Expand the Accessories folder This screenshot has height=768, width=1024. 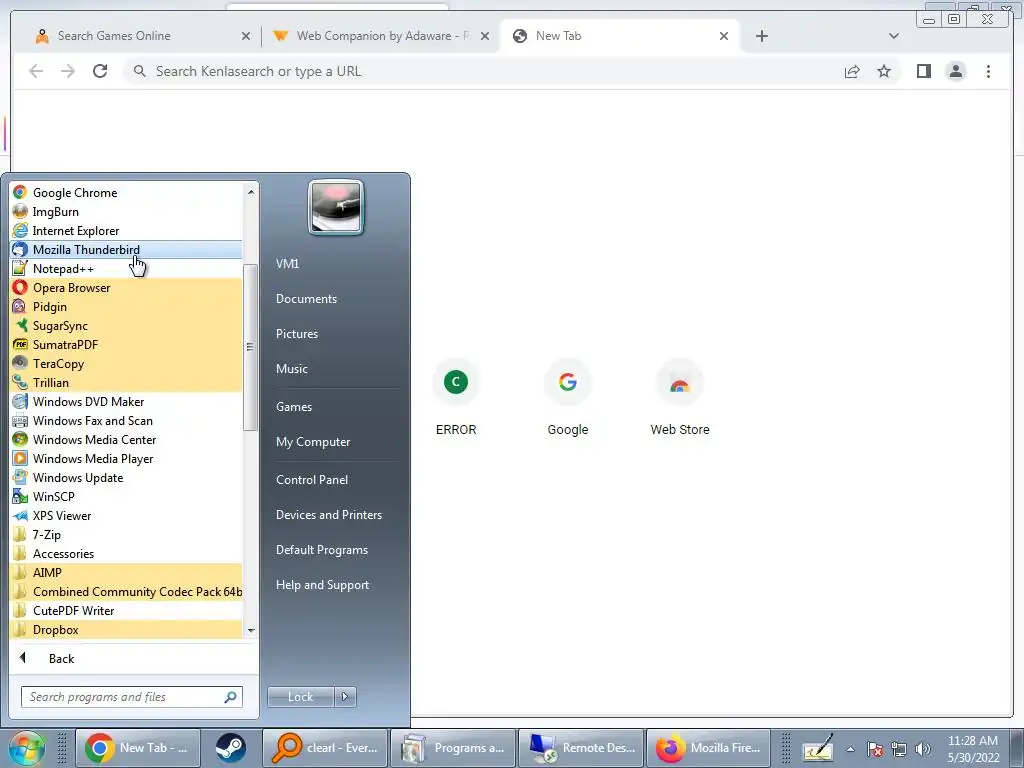[x=127, y=552]
